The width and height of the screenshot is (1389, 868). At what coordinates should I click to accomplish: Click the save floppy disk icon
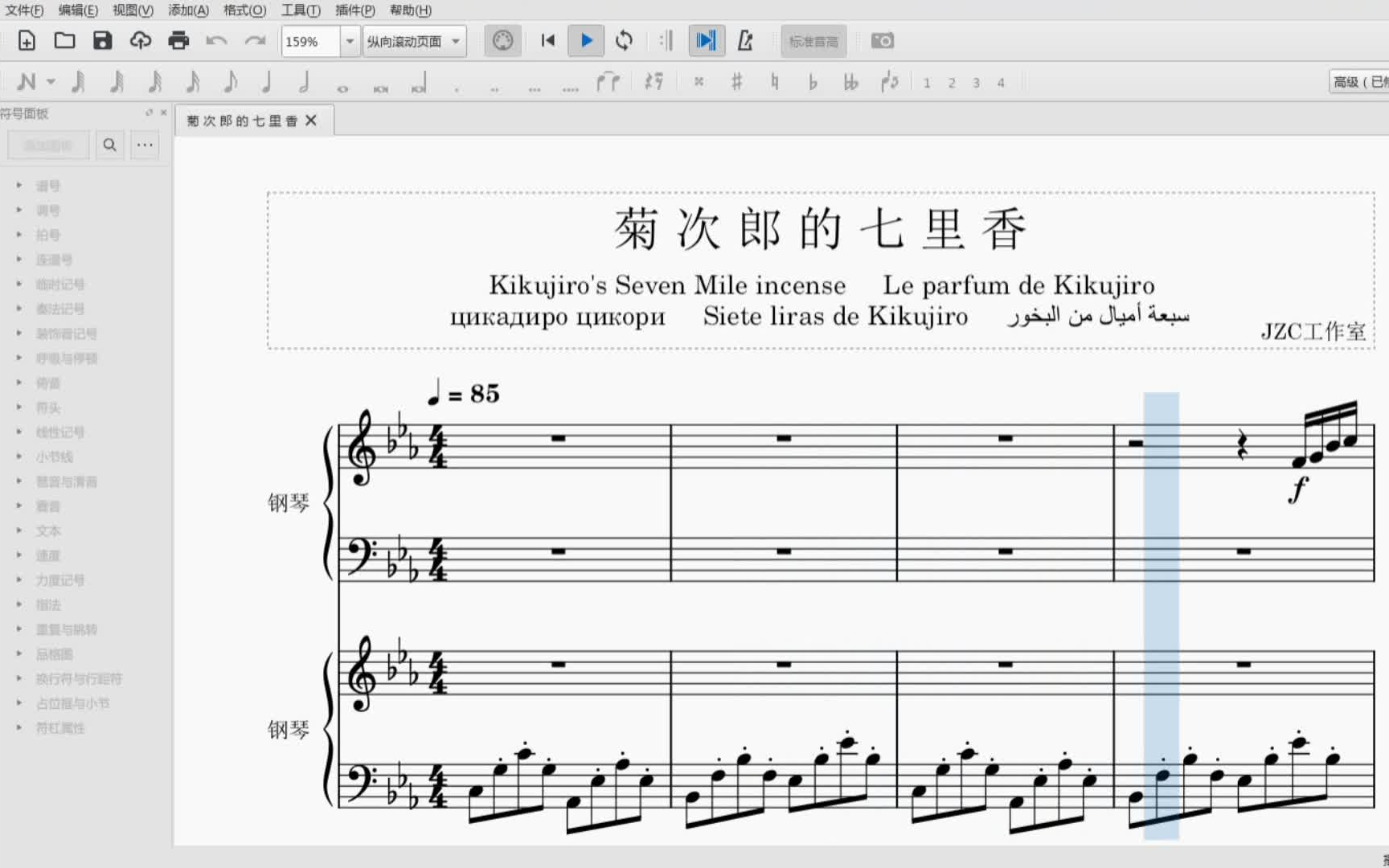102,41
